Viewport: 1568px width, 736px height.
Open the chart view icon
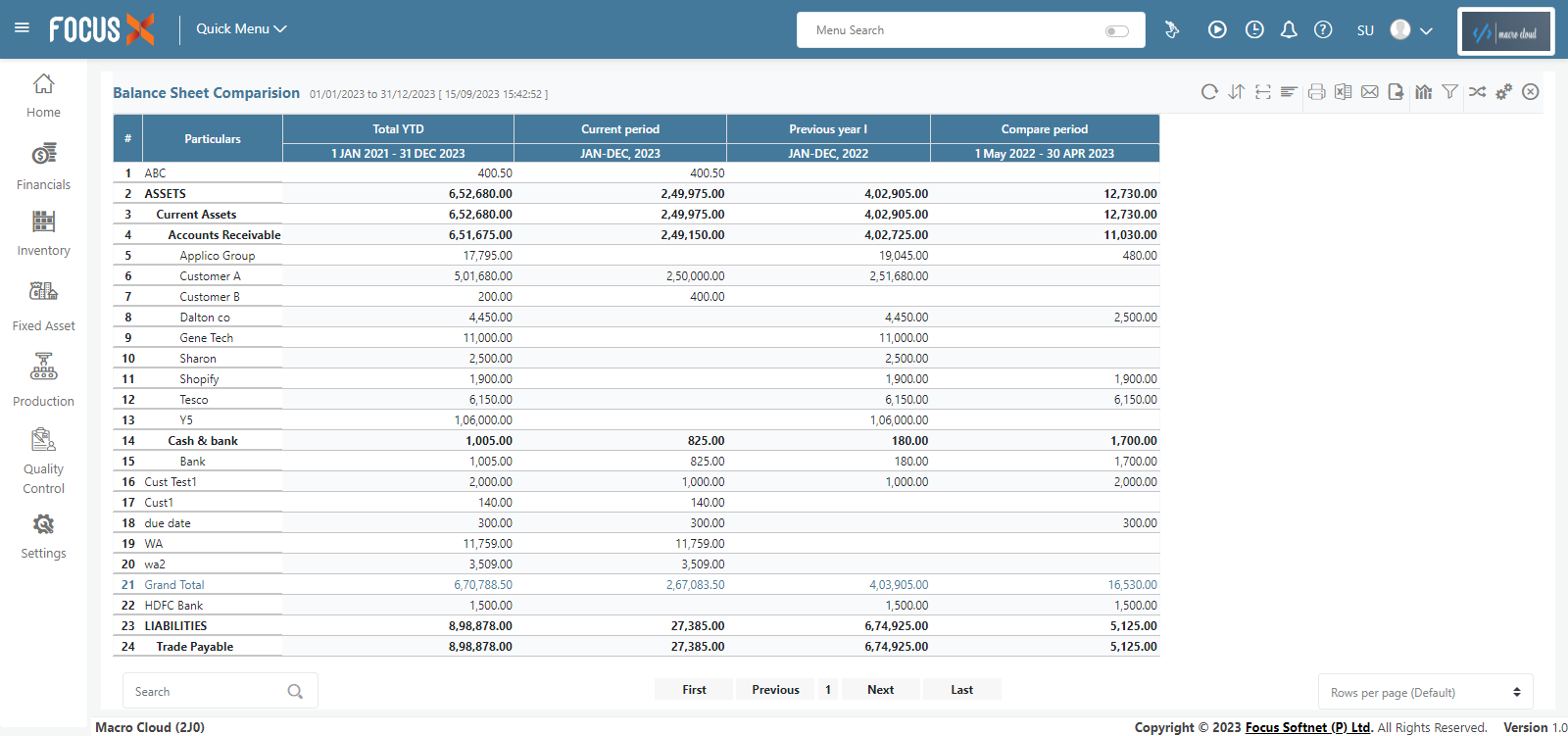point(1424,92)
